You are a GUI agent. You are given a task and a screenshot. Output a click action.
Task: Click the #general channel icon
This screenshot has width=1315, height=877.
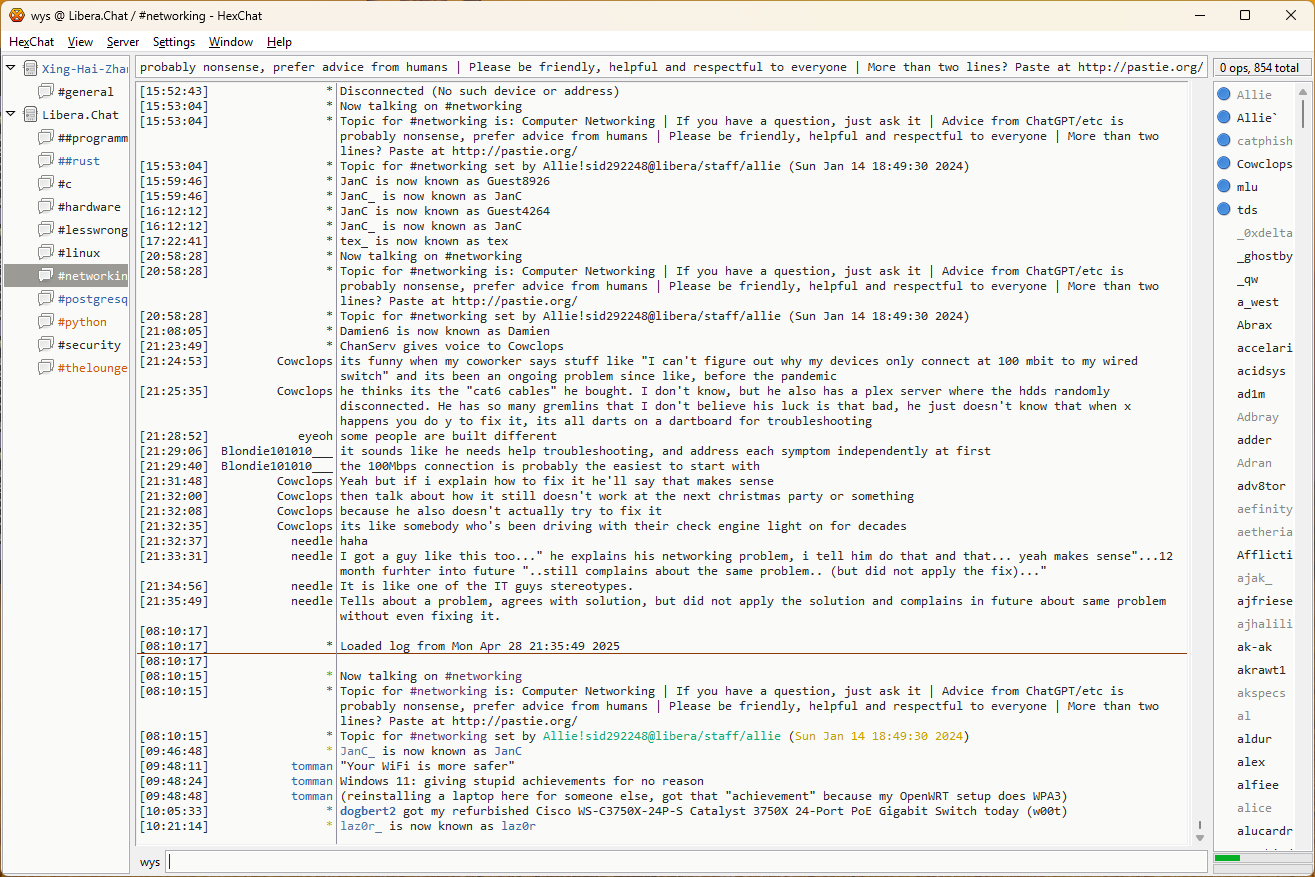pyautogui.click(x=45, y=92)
